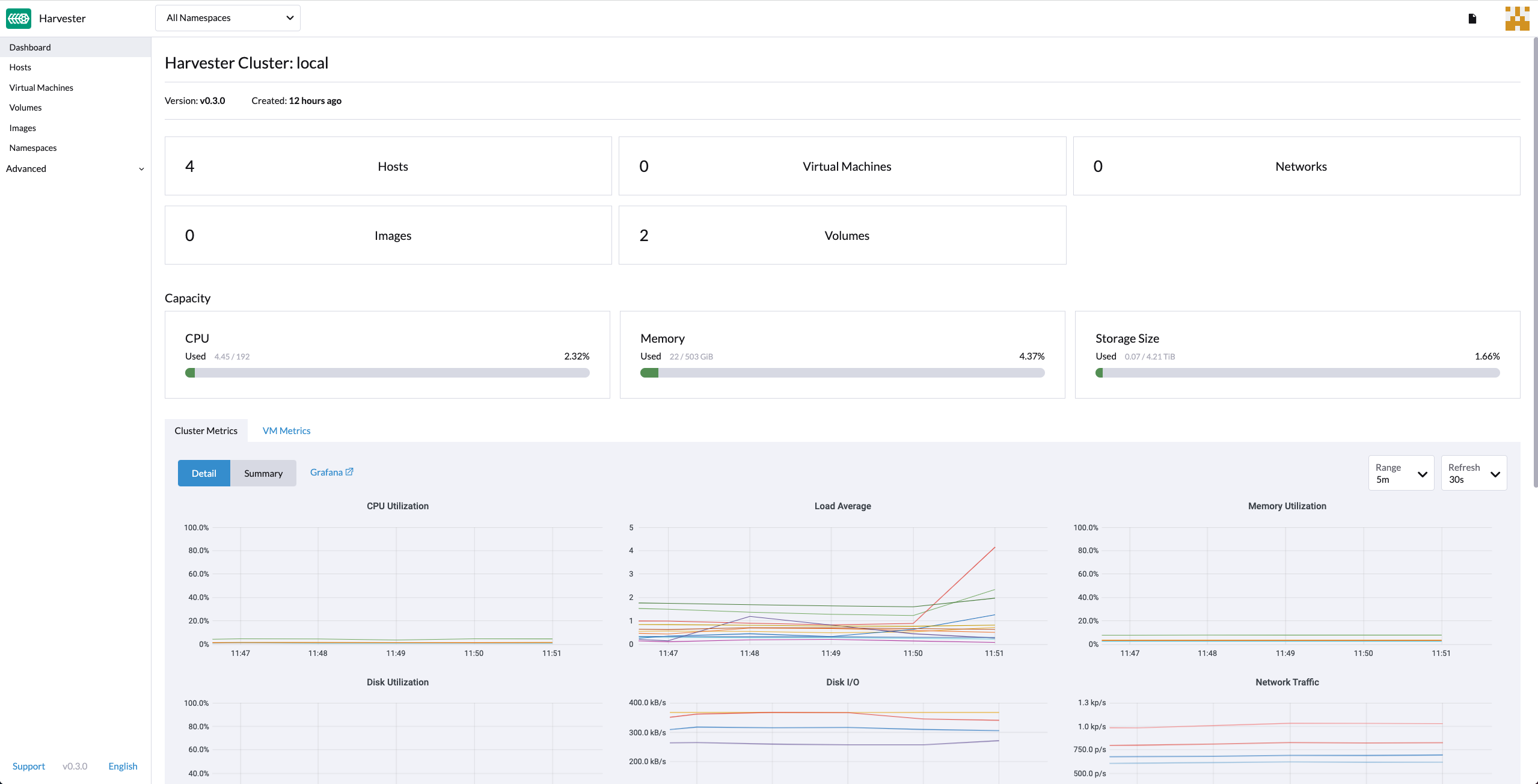Screen dimensions: 1538x784
Task: Click the document icon in header
Action: coord(1472,19)
